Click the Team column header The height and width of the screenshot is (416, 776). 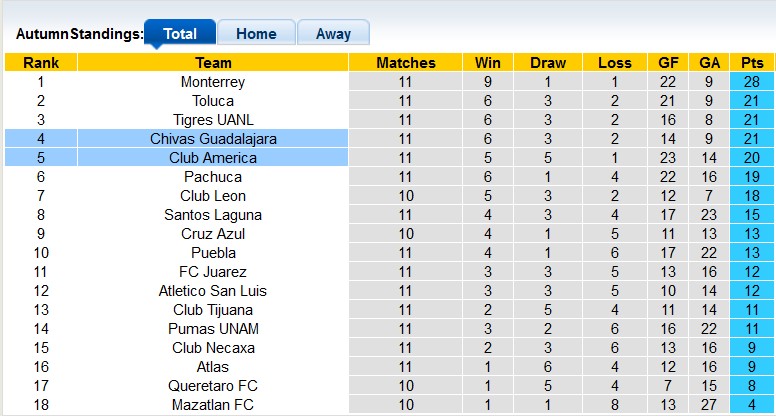pyautogui.click(x=213, y=63)
